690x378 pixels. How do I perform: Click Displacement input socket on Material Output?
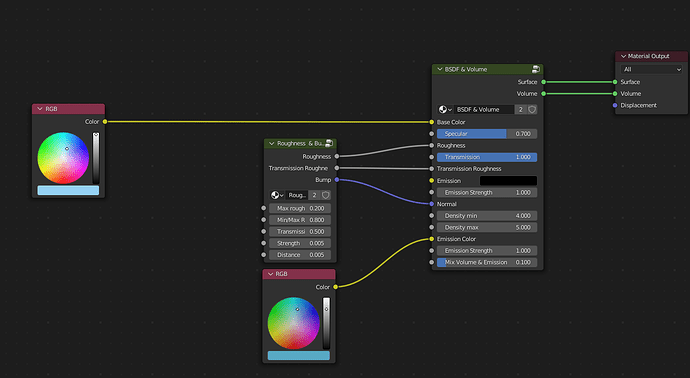[615, 105]
